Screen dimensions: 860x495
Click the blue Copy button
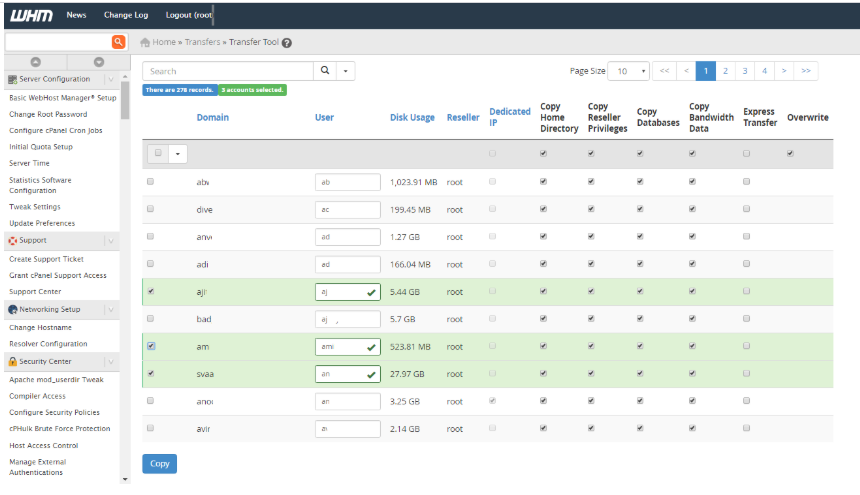pyautogui.click(x=159, y=463)
